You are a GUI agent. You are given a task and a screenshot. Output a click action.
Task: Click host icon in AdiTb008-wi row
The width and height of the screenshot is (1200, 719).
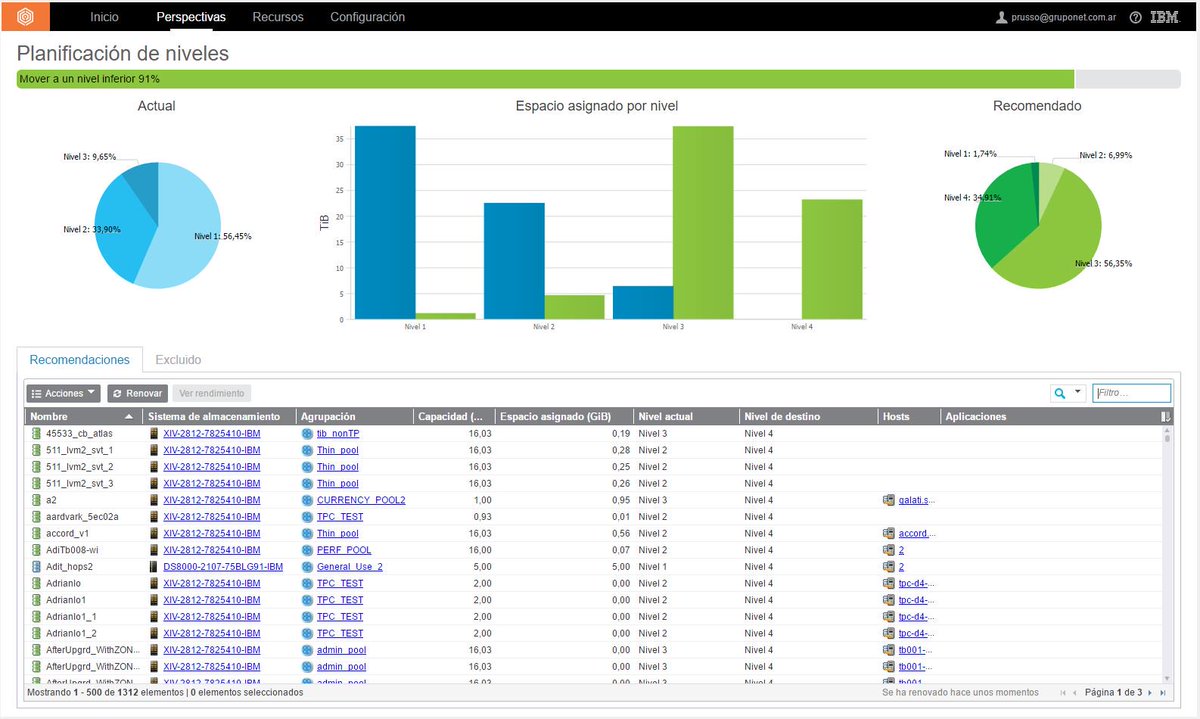(x=888, y=550)
